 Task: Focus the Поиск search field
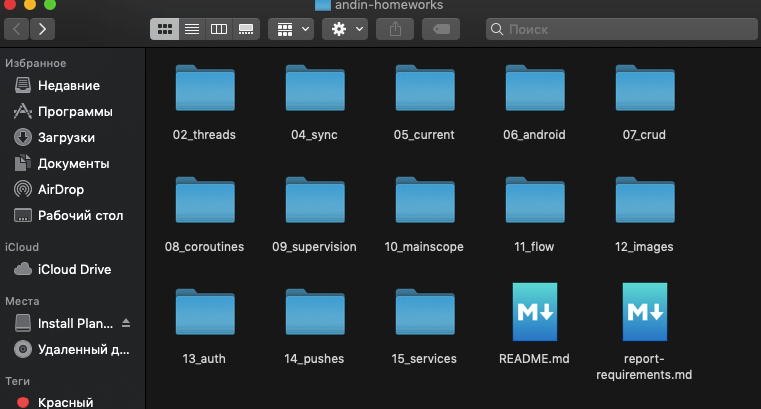(x=622, y=30)
